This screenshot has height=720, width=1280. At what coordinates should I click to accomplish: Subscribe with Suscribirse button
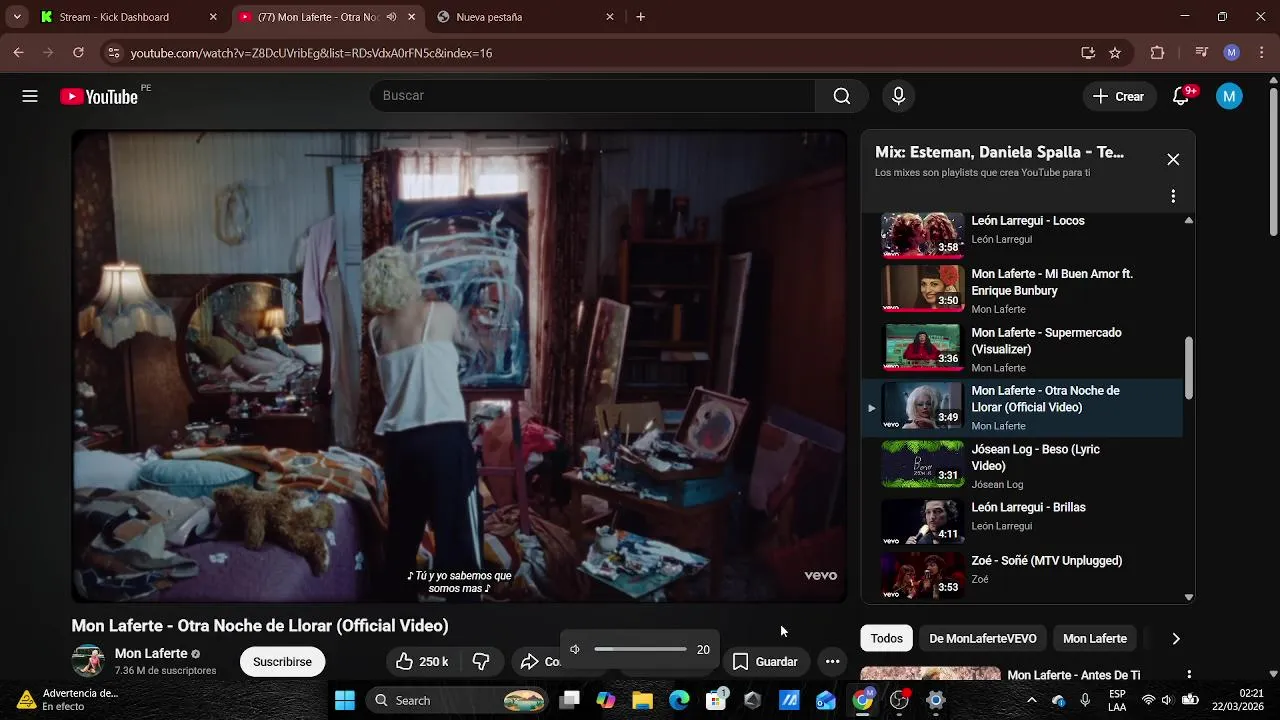[282, 661]
